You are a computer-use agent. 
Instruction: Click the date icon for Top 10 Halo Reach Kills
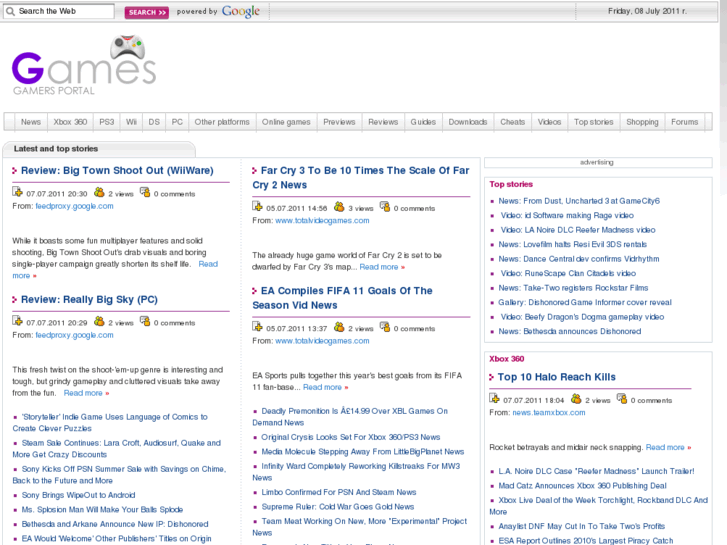tap(494, 398)
